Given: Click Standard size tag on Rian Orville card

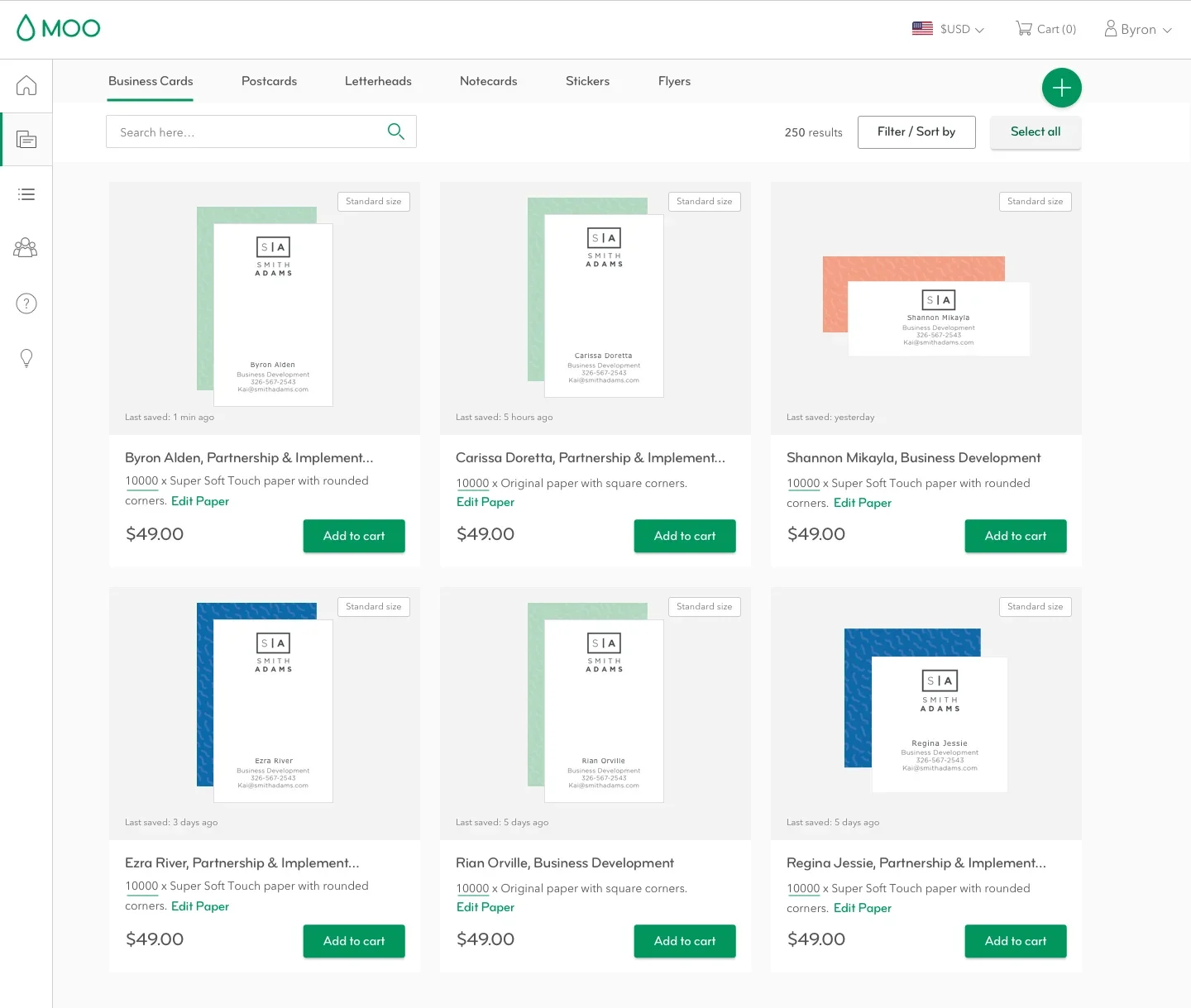Looking at the screenshot, I should (x=705, y=607).
